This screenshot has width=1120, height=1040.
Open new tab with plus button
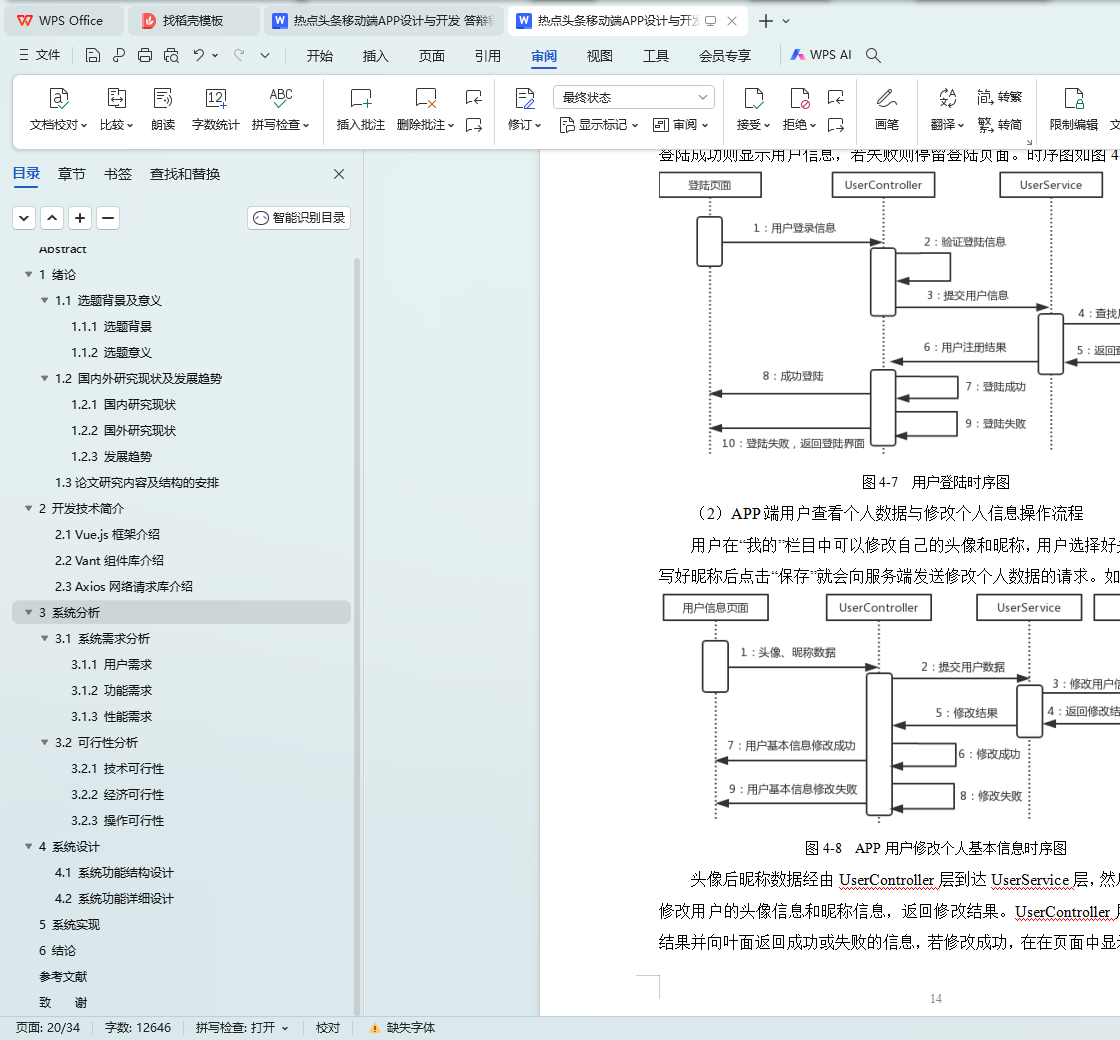766,21
